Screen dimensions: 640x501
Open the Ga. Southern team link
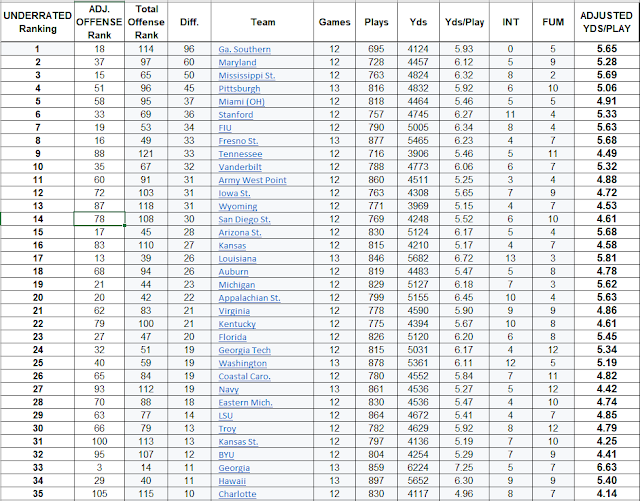coord(244,49)
